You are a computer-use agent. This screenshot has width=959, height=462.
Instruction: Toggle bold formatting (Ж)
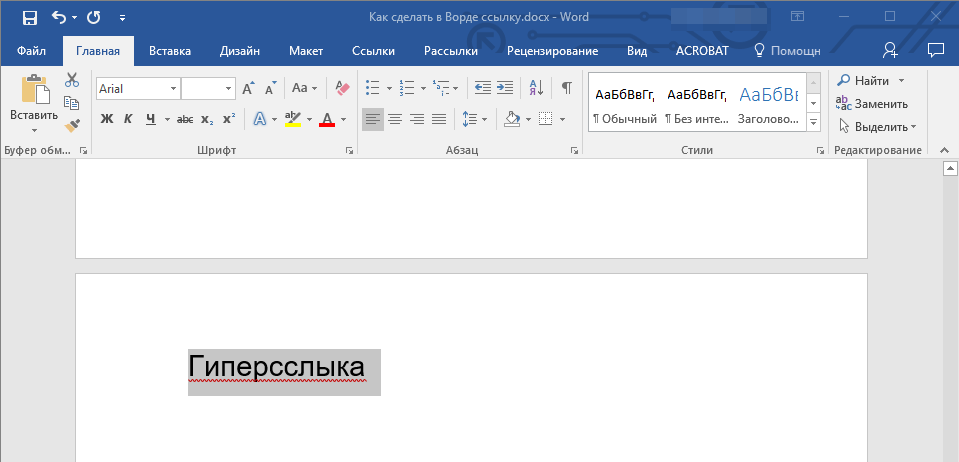pyautogui.click(x=107, y=119)
